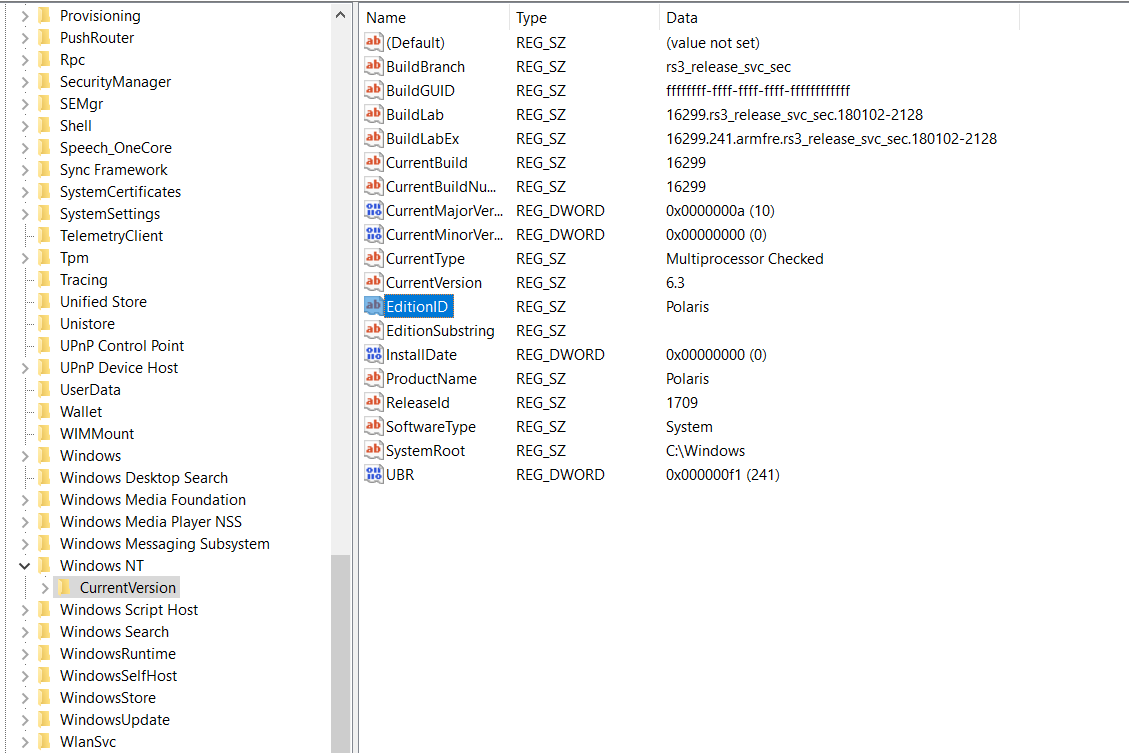Image resolution: width=1129 pixels, height=753 pixels.
Task: Click the string icon beside BuildBranch
Action: pyautogui.click(x=372, y=66)
